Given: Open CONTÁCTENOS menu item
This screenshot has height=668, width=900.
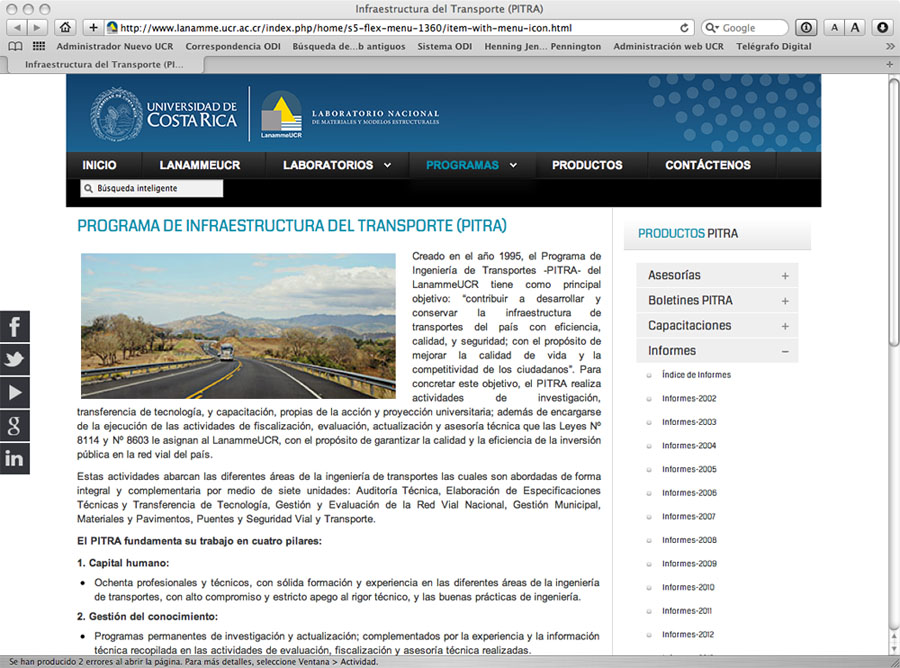Looking at the screenshot, I should [708, 165].
